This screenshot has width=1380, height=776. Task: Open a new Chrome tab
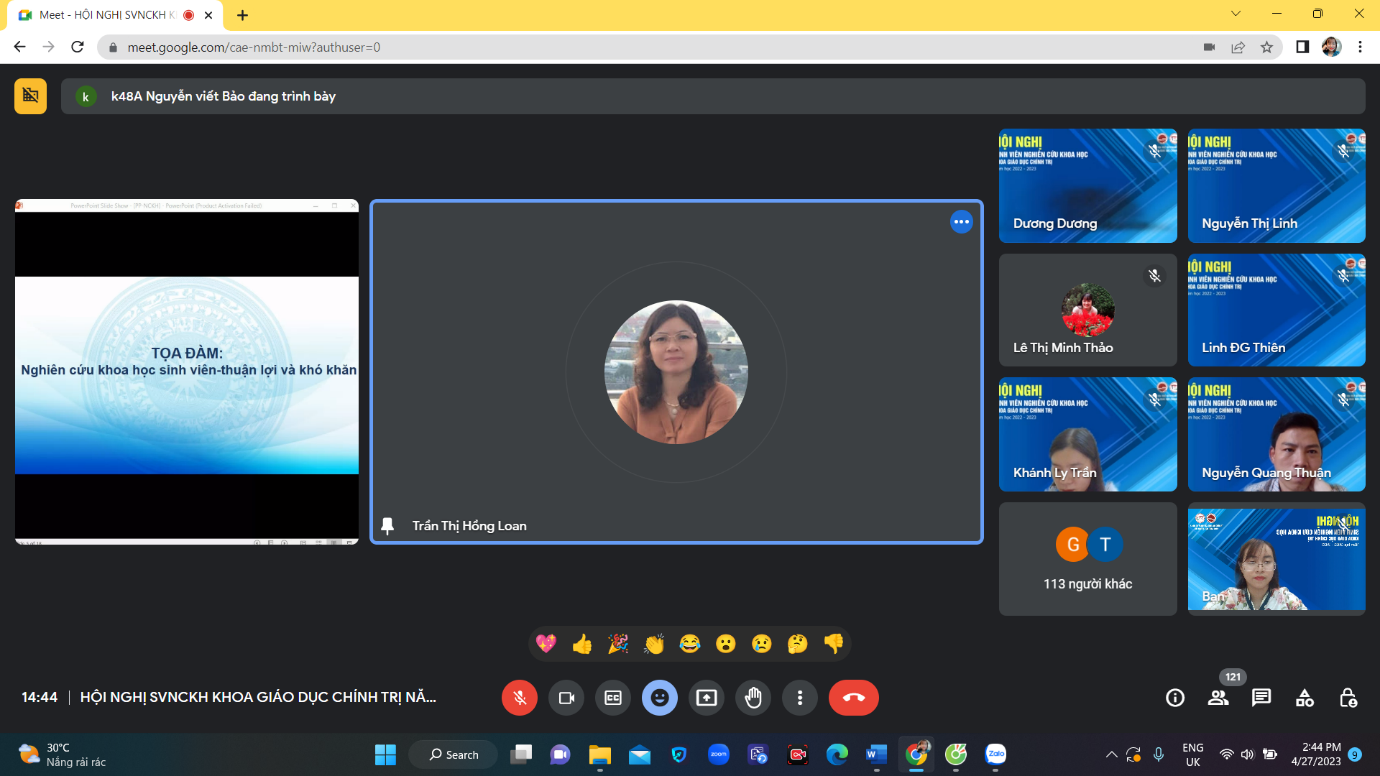point(242,15)
